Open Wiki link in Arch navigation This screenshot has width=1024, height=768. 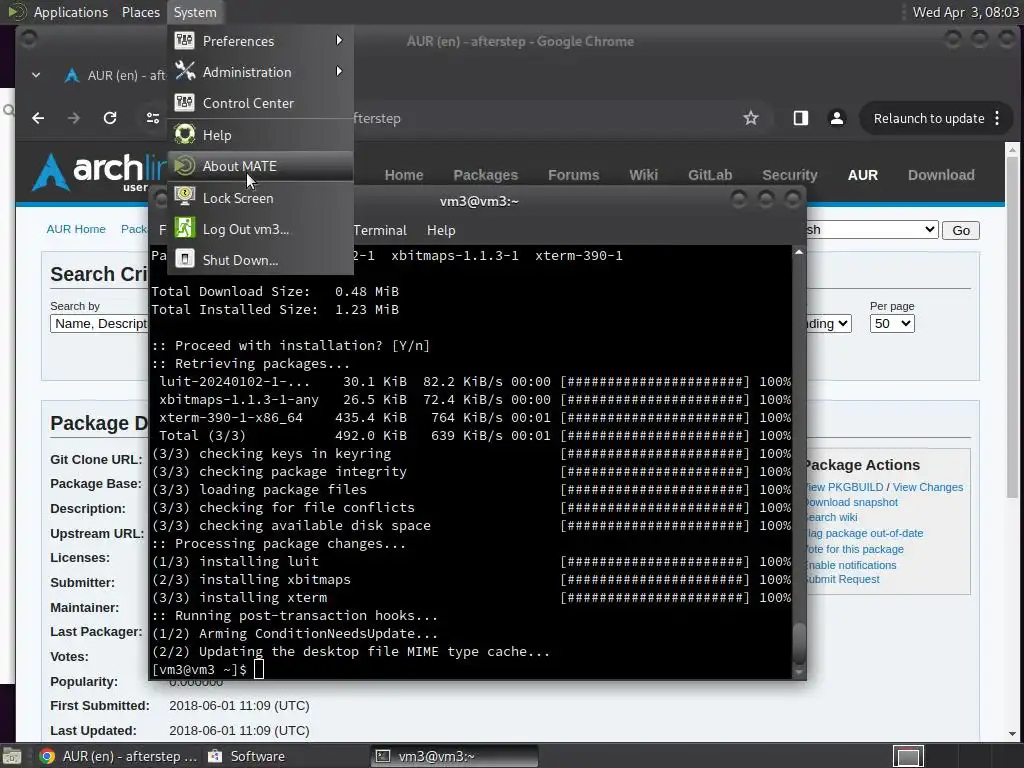point(643,175)
